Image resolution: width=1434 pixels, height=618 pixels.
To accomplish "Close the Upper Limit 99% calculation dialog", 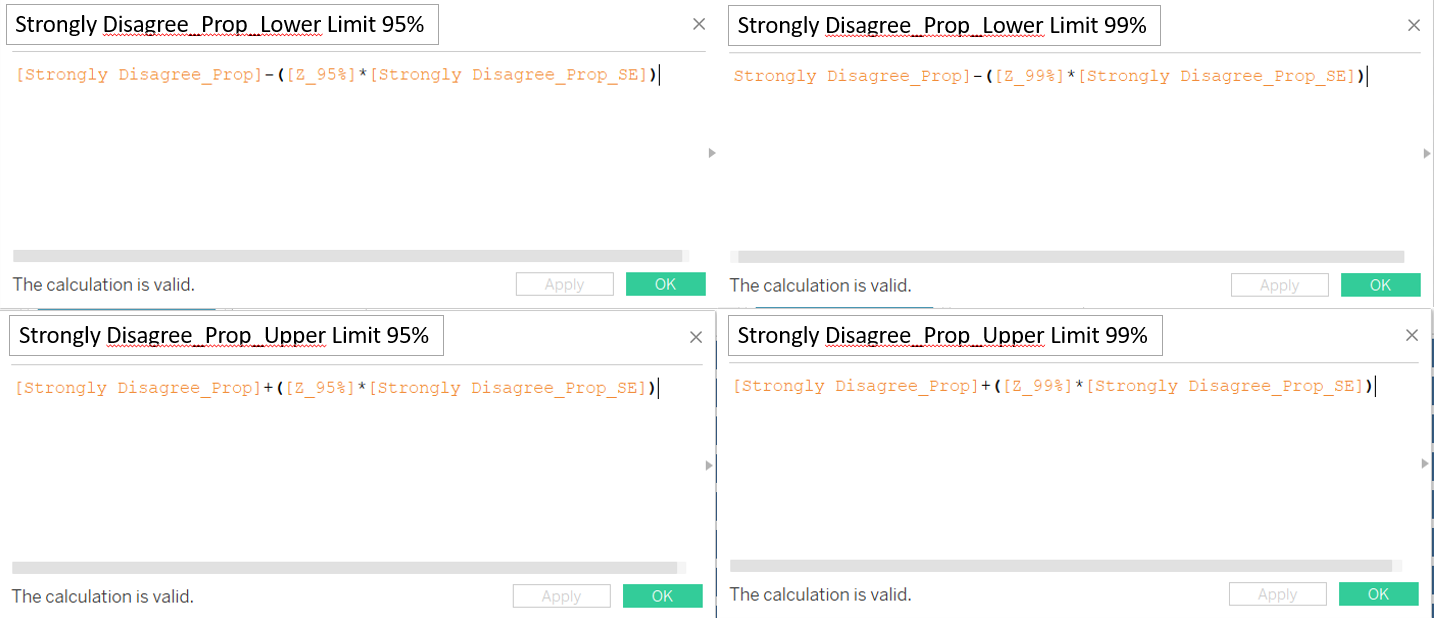I will (x=1412, y=336).
